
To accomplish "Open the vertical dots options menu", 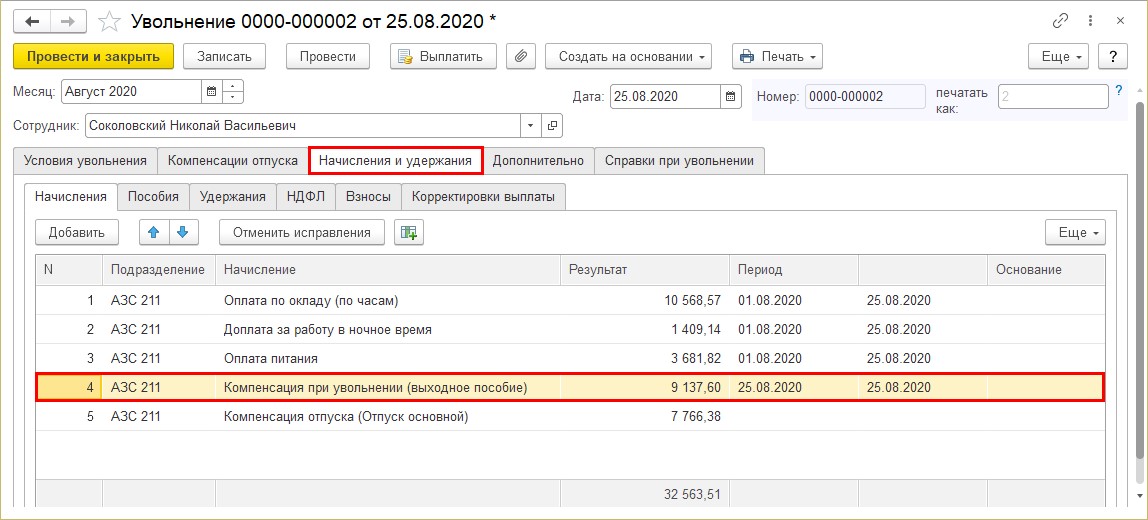I will [x=1090, y=21].
